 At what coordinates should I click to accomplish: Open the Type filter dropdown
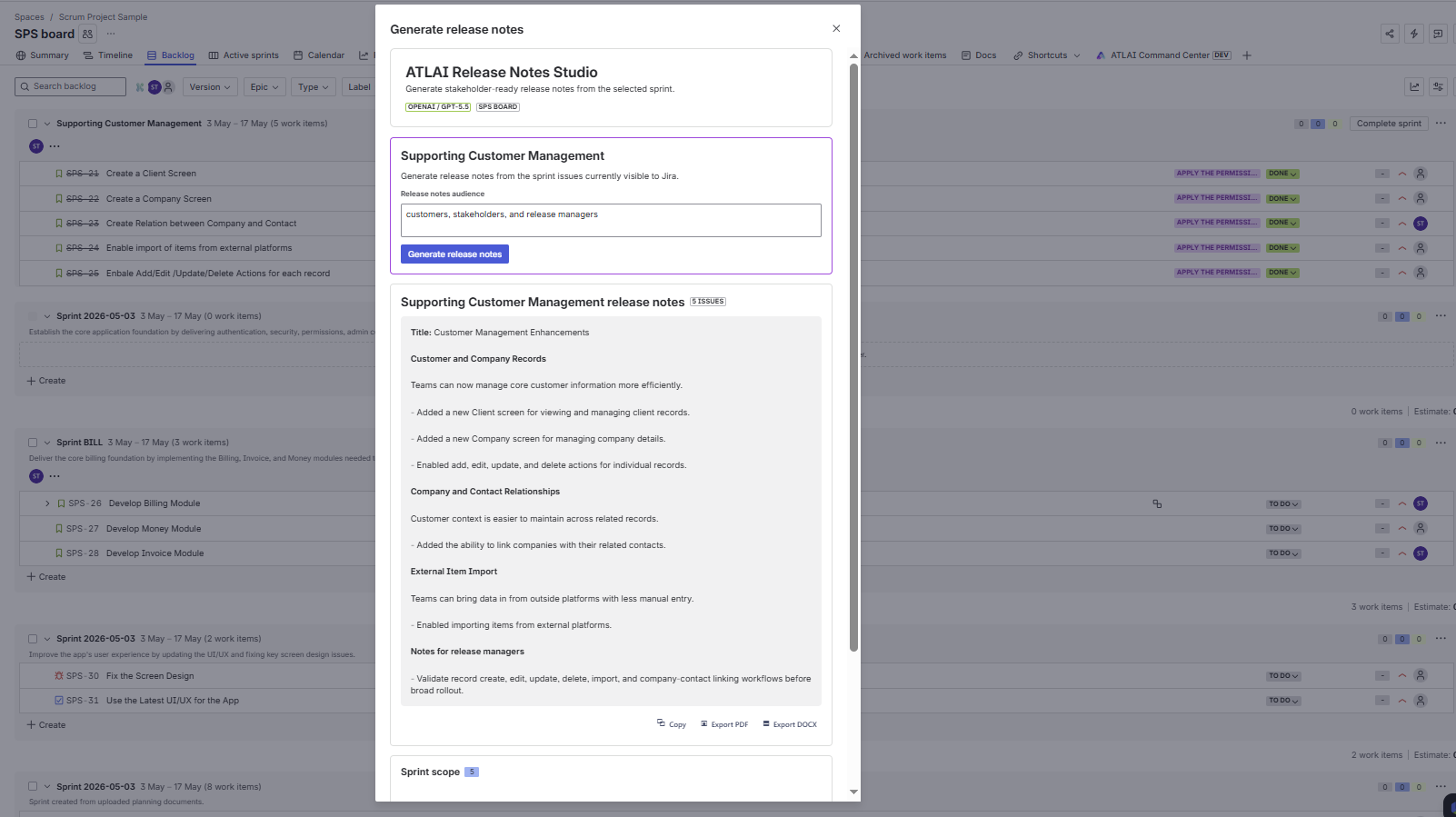314,87
